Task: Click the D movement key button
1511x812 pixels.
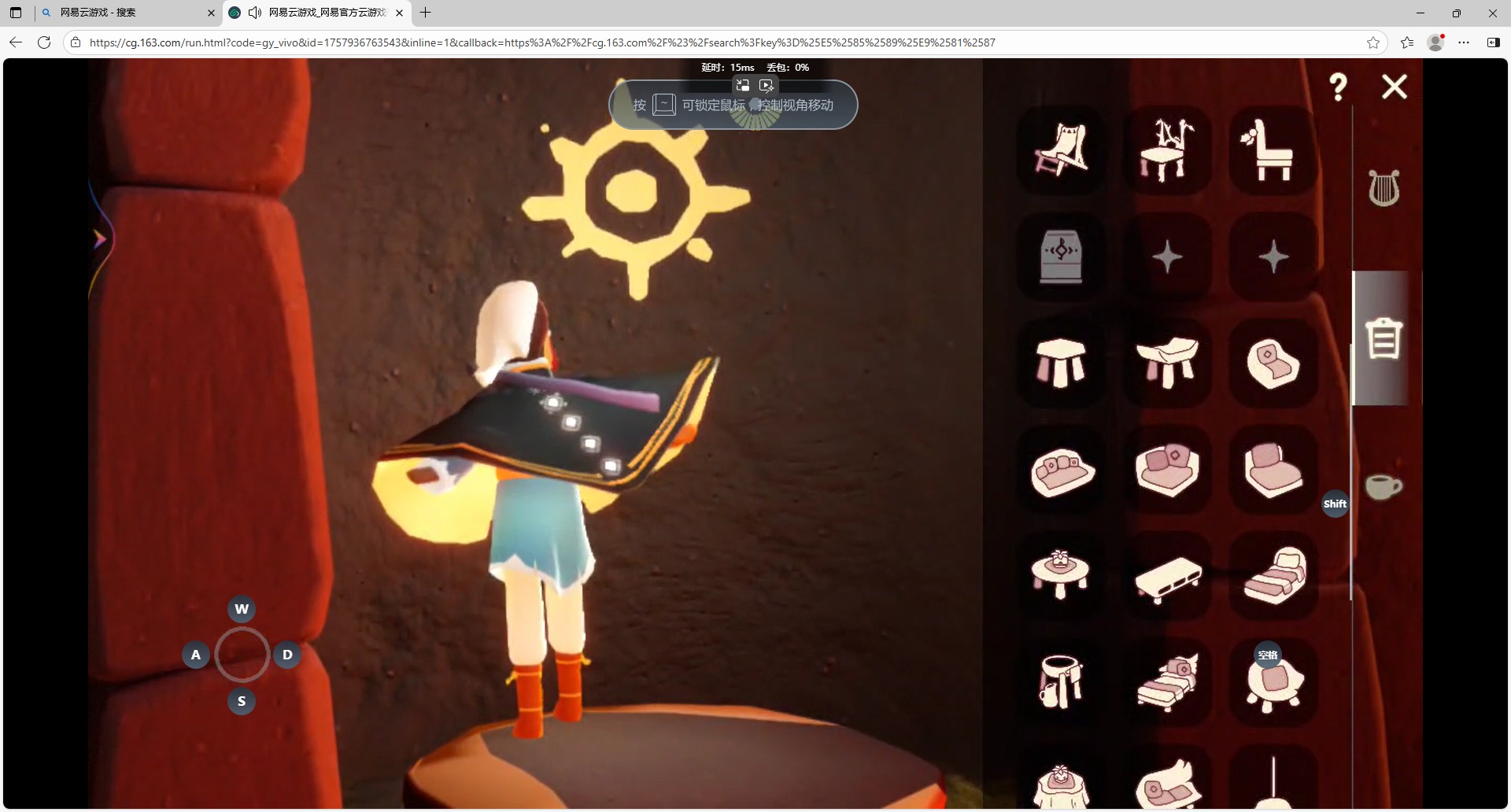Action: coord(287,655)
